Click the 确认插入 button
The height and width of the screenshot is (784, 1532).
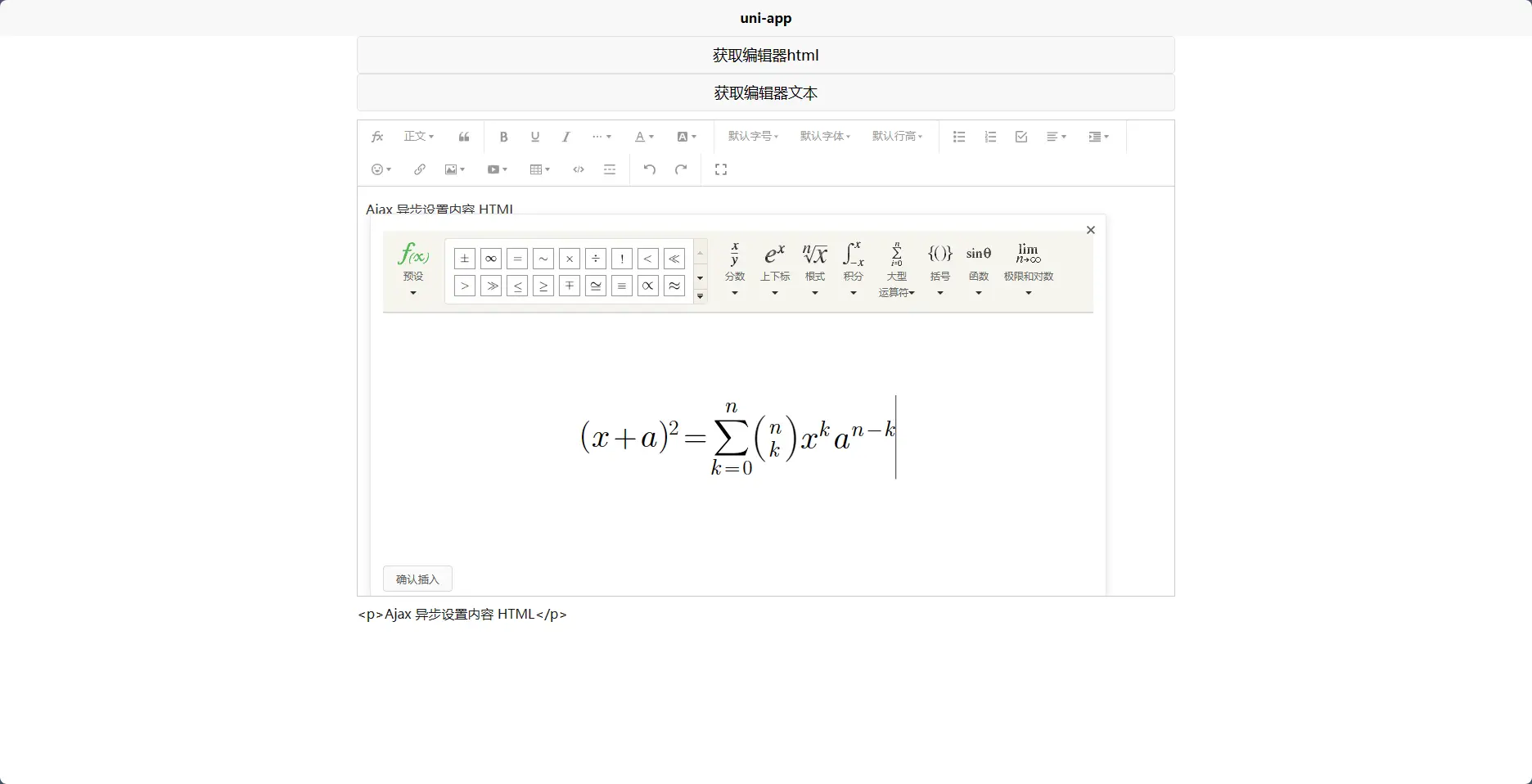(x=417, y=579)
